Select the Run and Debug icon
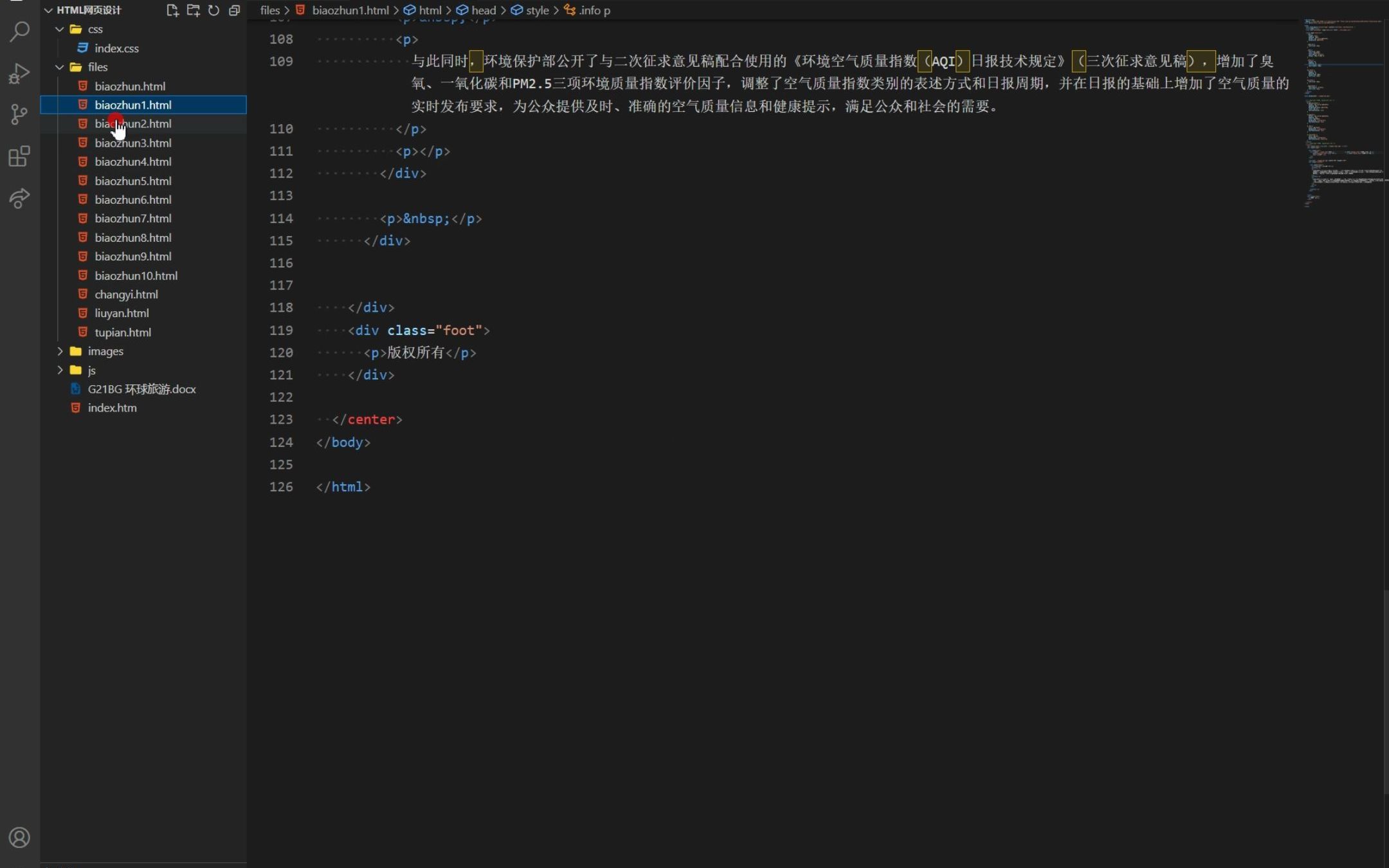The width and height of the screenshot is (1389, 868). 19,73
